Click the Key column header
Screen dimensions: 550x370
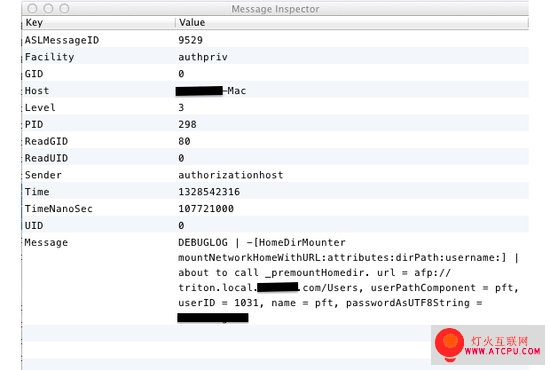tap(98, 22)
